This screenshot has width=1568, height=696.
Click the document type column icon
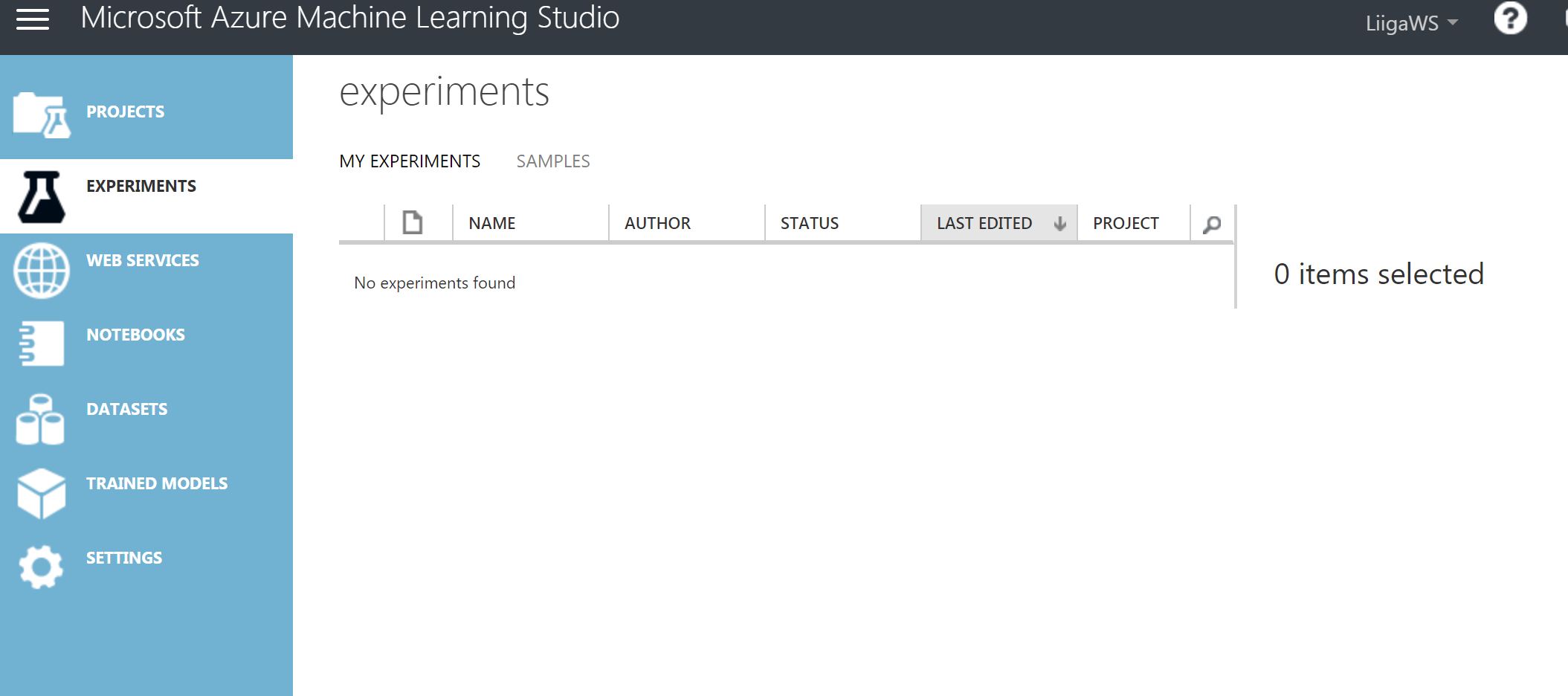coord(412,222)
